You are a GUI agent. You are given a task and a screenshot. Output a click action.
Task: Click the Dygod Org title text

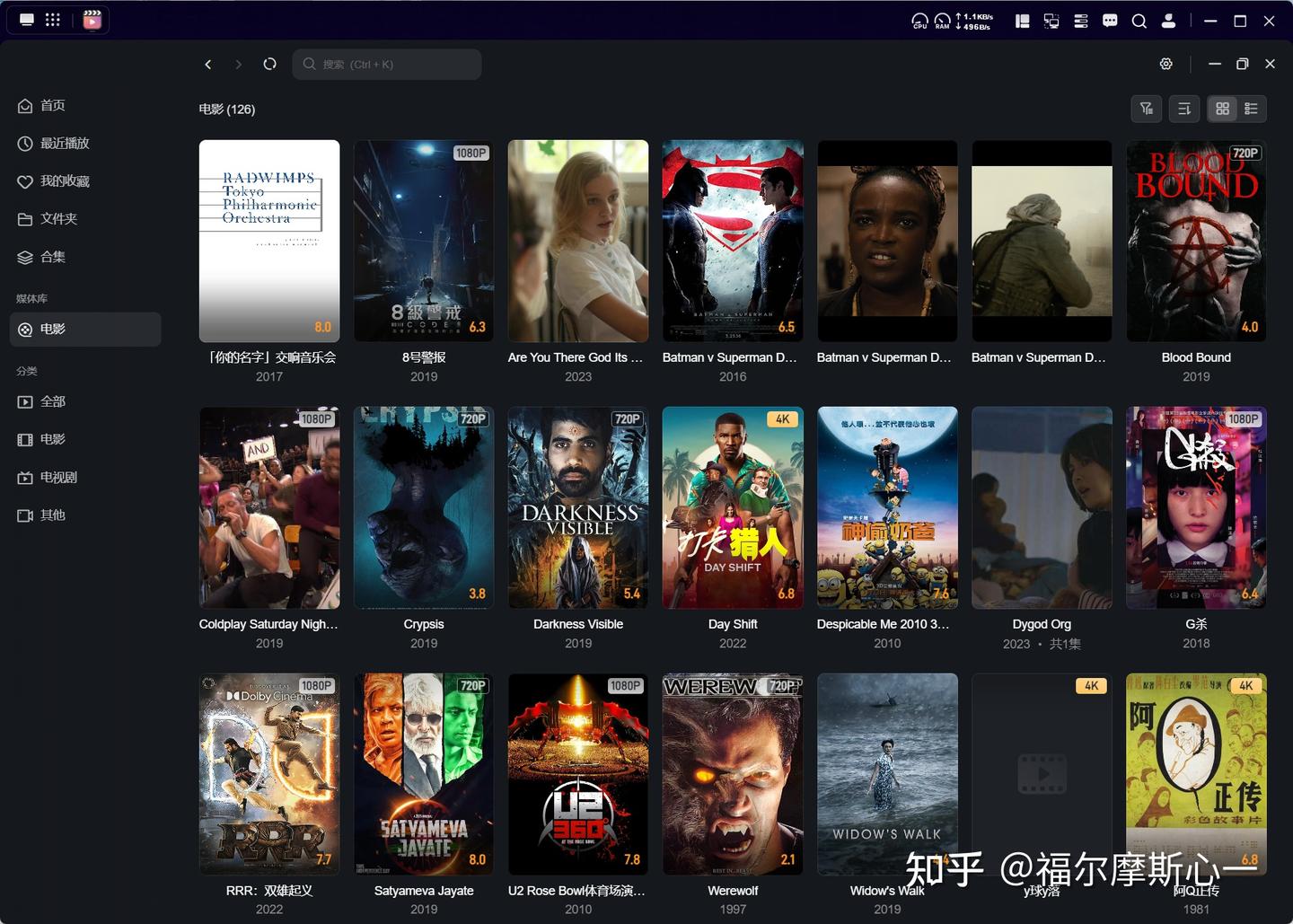click(x=1042, y=624)
